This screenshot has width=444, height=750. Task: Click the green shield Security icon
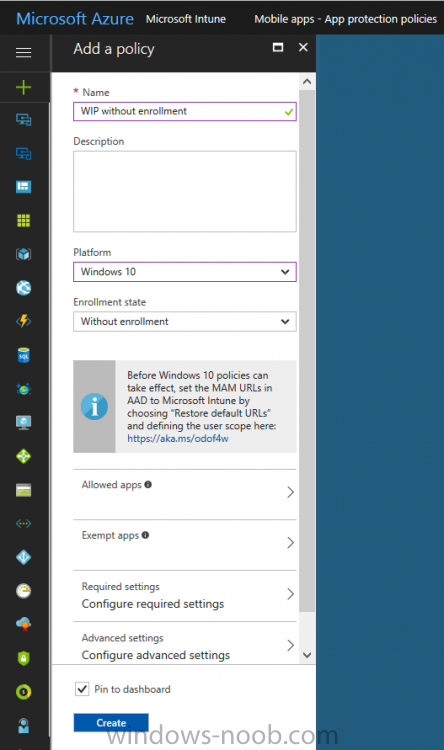[23, 658]
